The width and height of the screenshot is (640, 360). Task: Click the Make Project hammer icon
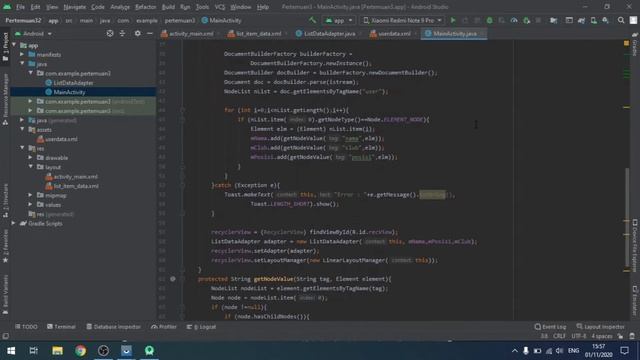[x=312, y=20]
